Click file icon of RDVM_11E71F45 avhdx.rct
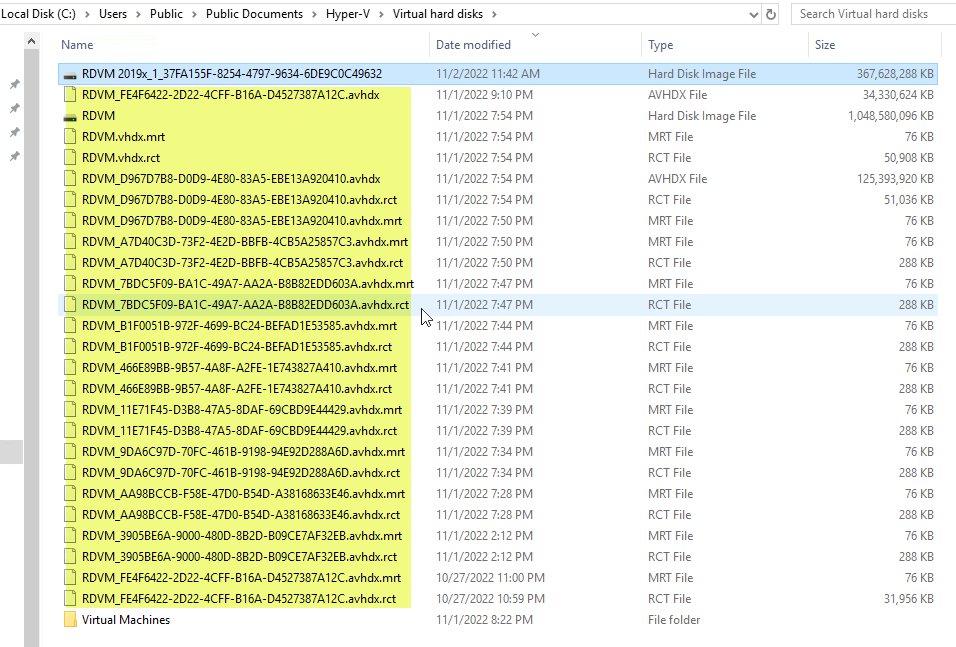This screenshot has height=647, width=956. (x=70, y=431)
